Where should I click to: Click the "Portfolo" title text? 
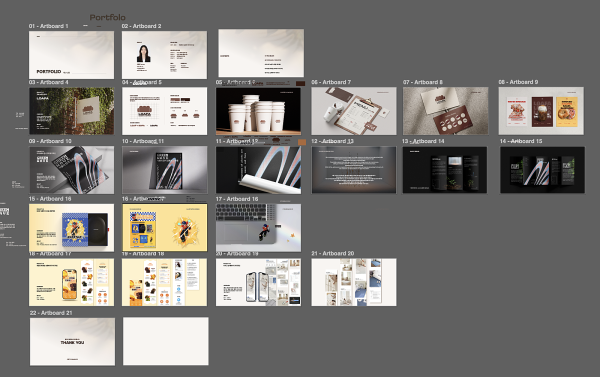(x=108, y=17)
